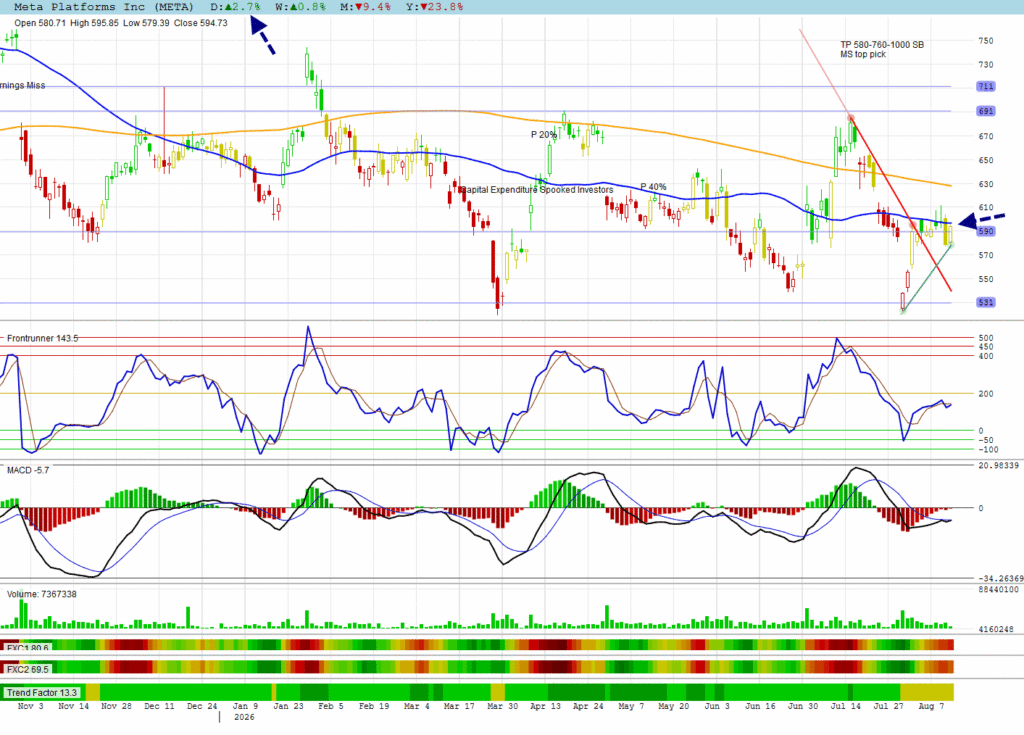
Task: Click the Mar 4 date label
Action: point(417,706)
